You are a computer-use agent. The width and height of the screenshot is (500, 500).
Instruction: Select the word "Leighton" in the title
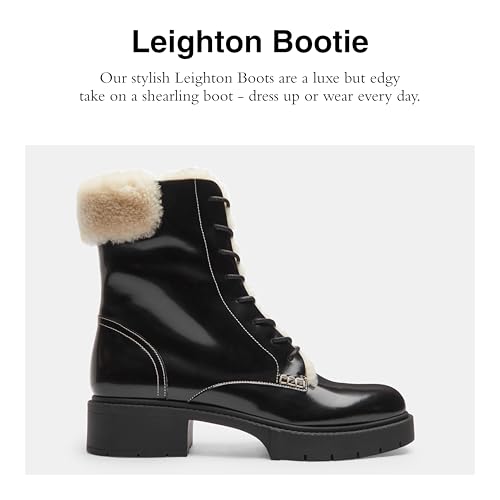[197, 42]
